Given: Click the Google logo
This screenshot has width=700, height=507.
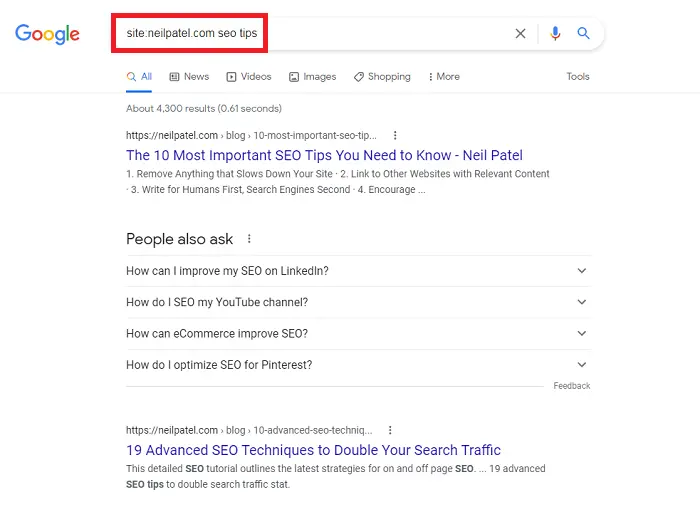Looking at the screenshot, I should click(x=47, y=34).
